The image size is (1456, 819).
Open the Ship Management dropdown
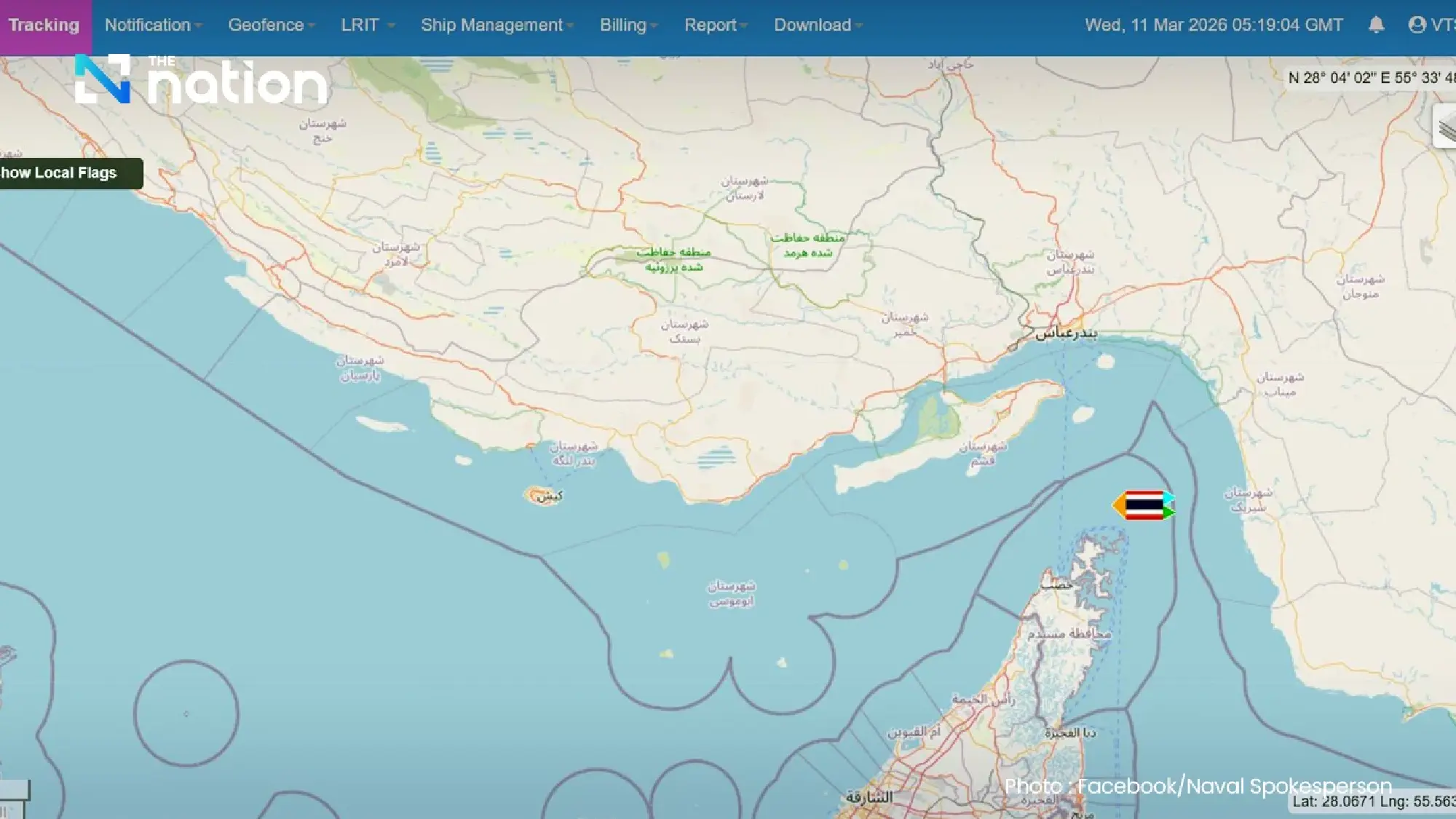497,25
